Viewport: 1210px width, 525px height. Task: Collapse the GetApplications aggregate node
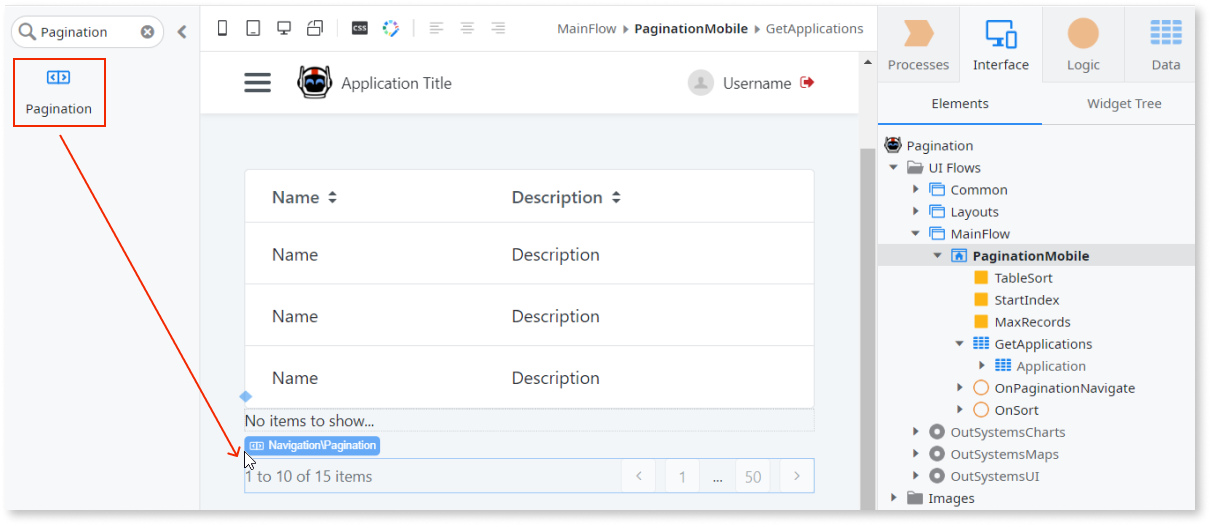[x=960, y=344]
